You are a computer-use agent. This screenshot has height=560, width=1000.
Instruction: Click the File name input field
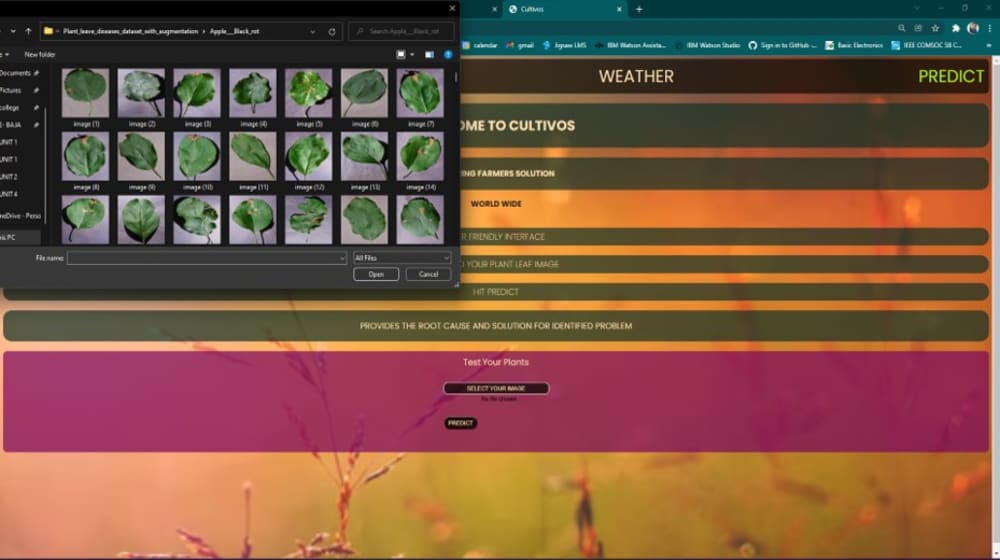(x=203, y=258)
